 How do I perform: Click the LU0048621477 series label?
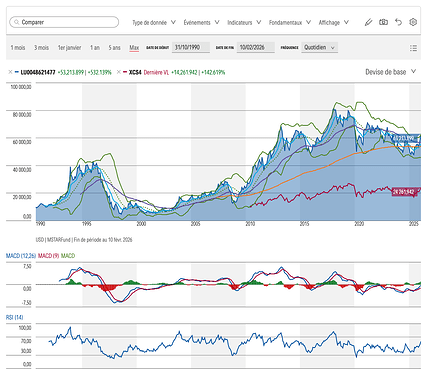pyautogui.click(x=38, y=72)
